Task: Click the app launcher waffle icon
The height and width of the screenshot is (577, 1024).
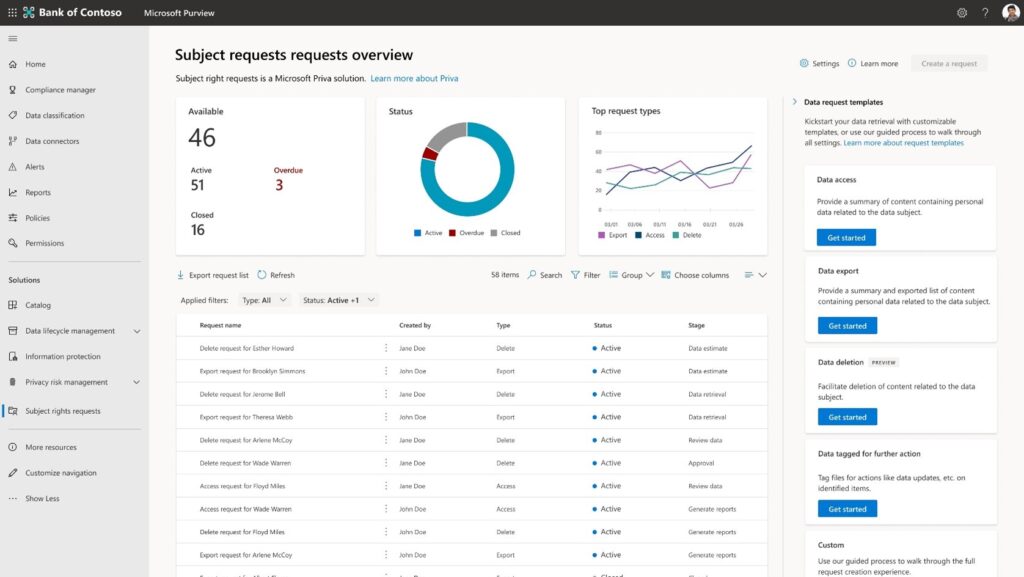Action: pyautogui.click(x=11, y=12)
